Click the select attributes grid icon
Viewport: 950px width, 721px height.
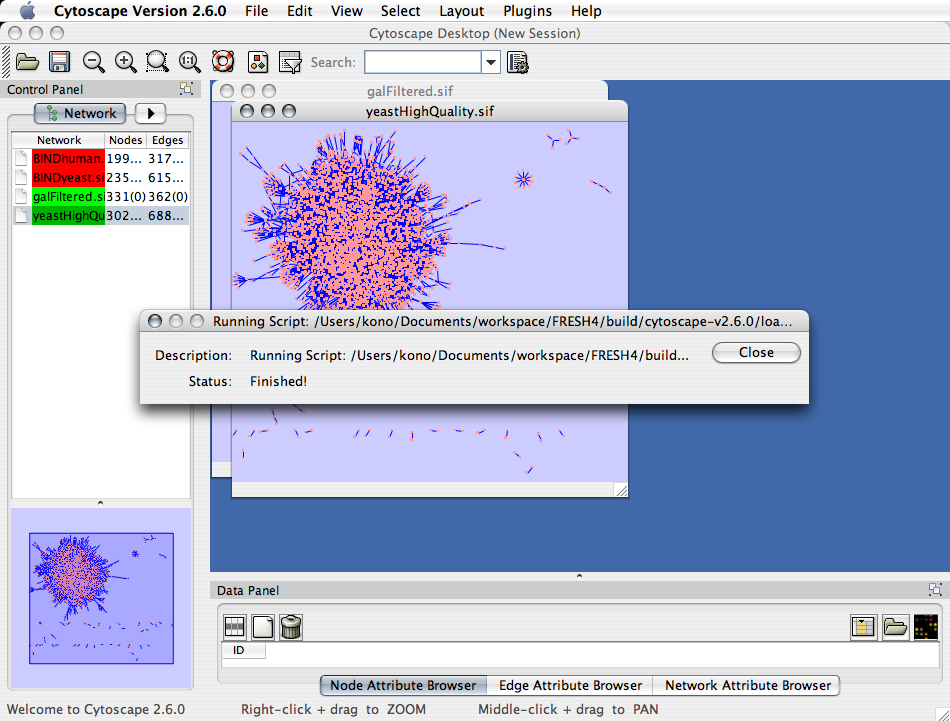tap(234, 627)
